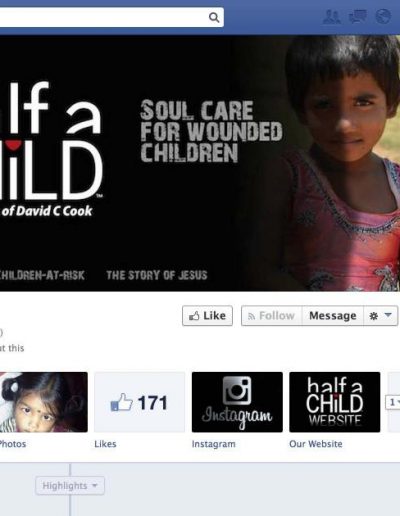Like the page with the Like button
Image resolution: width=400 pixels, height=516 pixels.
pos(207,316)
